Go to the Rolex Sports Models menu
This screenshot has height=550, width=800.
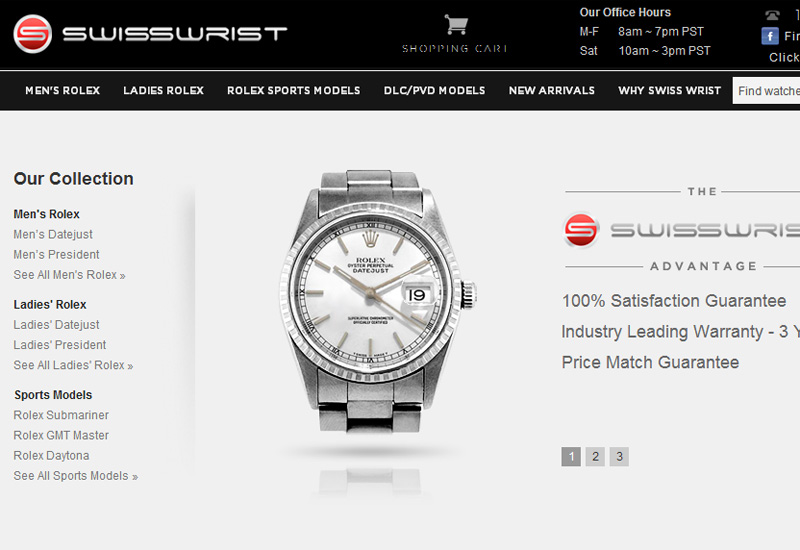(x=293, y=90)
